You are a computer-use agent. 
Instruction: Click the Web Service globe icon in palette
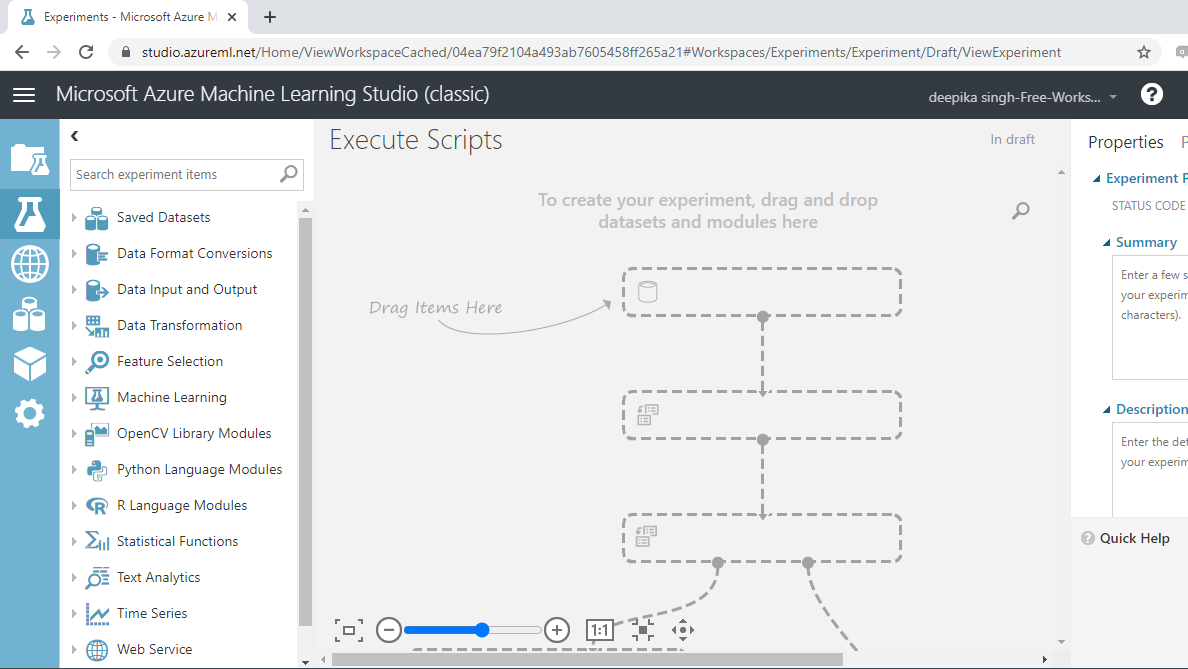(x=96, y=650)
